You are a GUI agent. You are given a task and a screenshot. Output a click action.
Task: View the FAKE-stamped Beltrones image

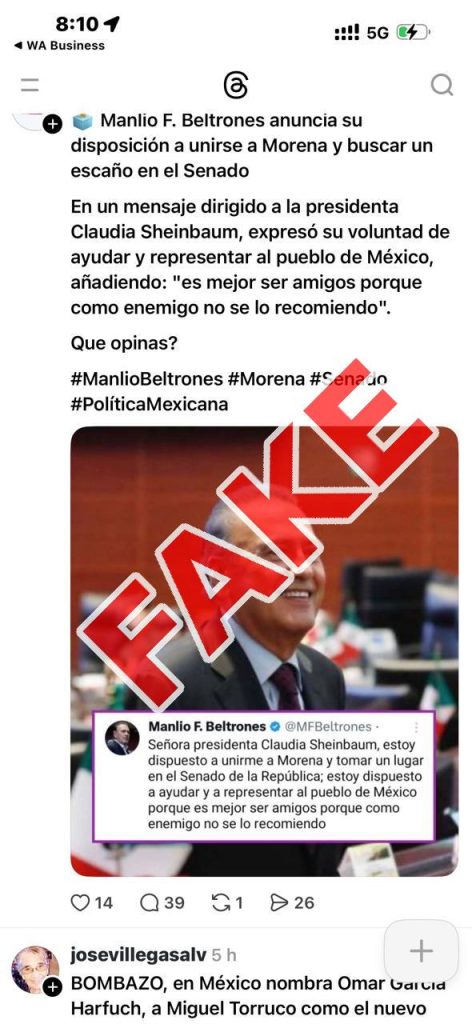click(x=264, y=651)
